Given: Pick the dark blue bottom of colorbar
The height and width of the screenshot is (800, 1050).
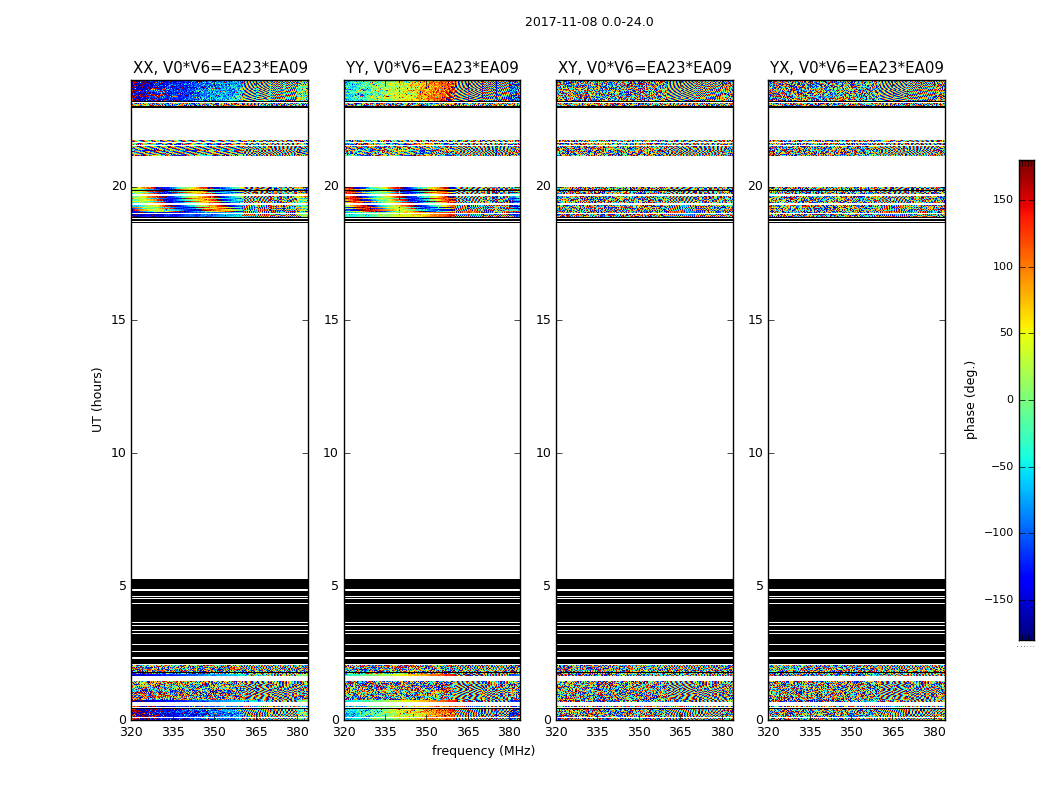Looking at the screenshot, I should click(x=1026, y=634).
